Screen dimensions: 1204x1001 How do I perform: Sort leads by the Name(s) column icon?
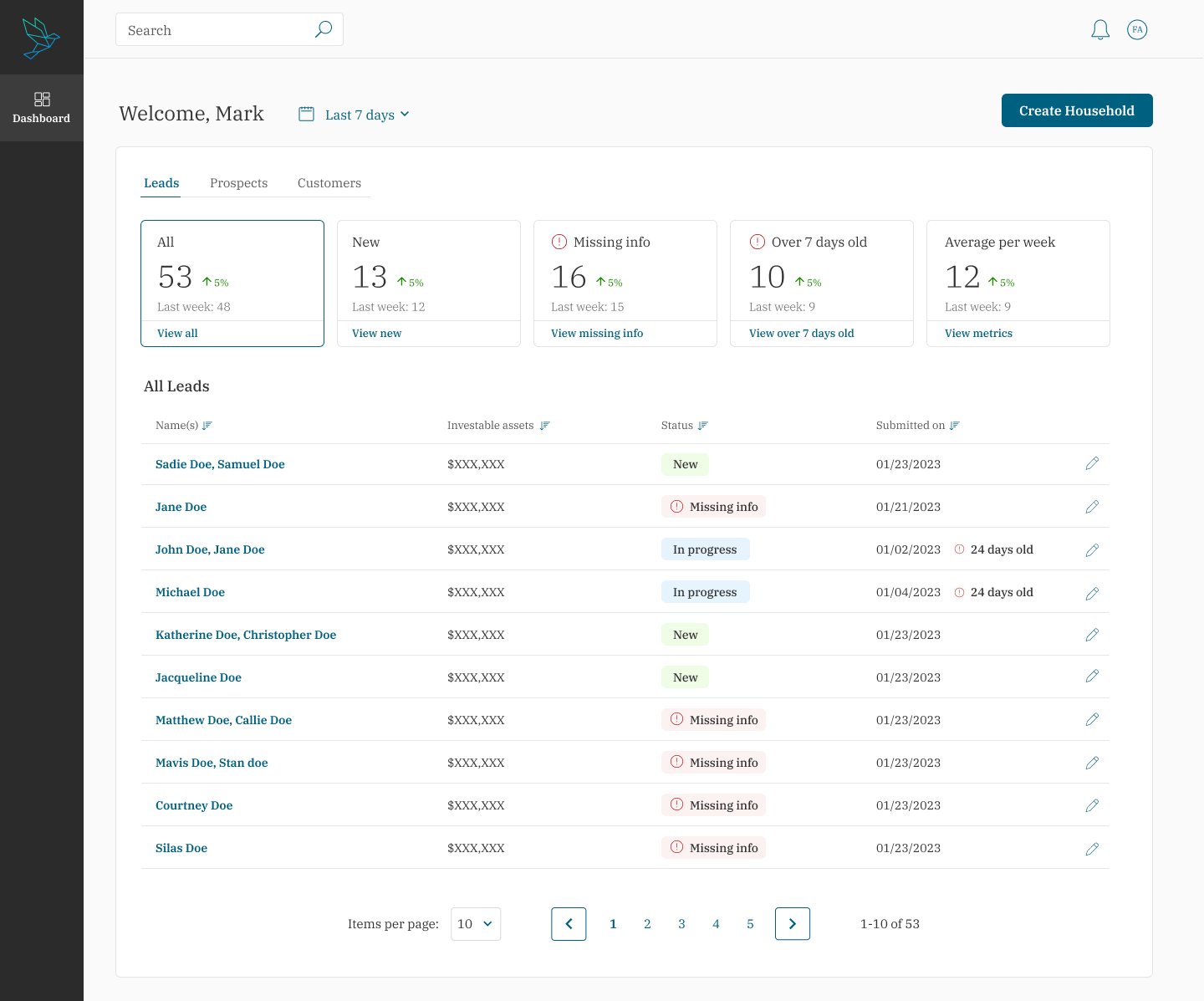[x=207, y=426]
